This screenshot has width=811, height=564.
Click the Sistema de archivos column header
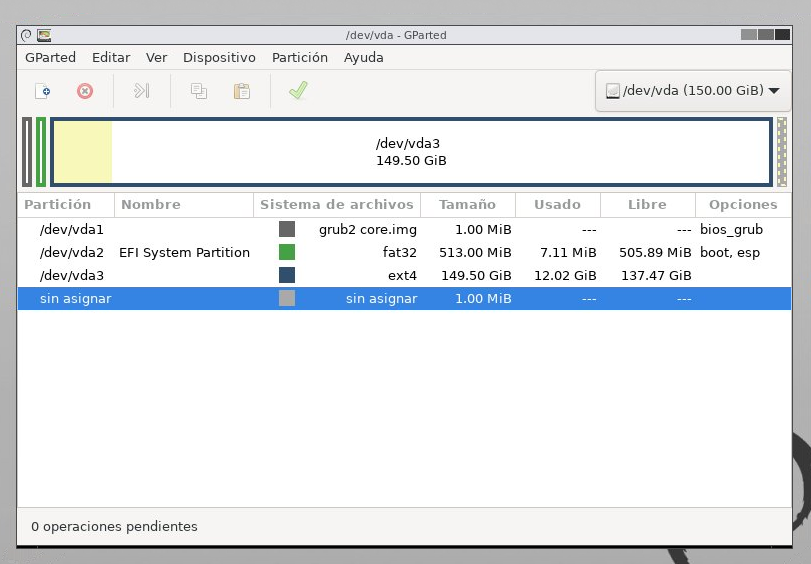click(335, 205)
